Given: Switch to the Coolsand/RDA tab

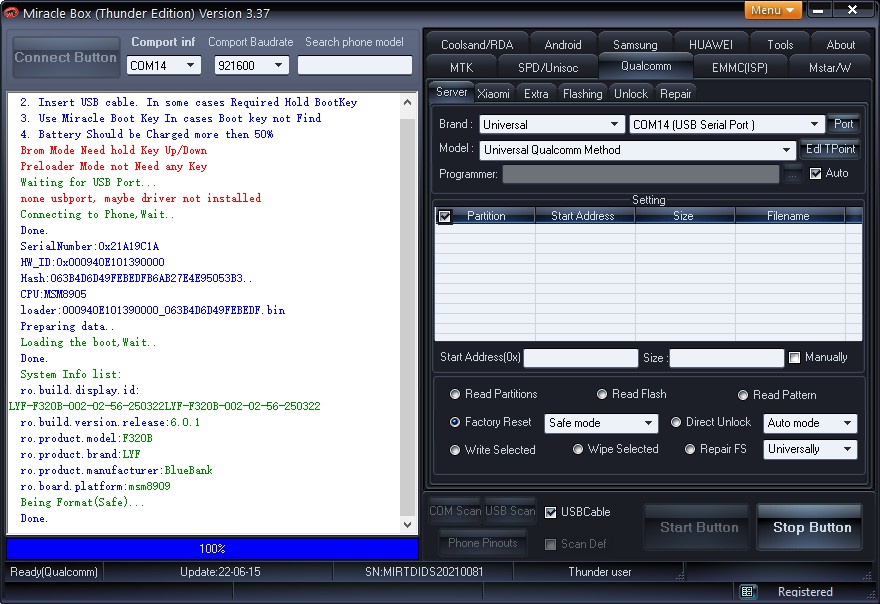Looking at the screenshot, I should [x=477, y=44].
